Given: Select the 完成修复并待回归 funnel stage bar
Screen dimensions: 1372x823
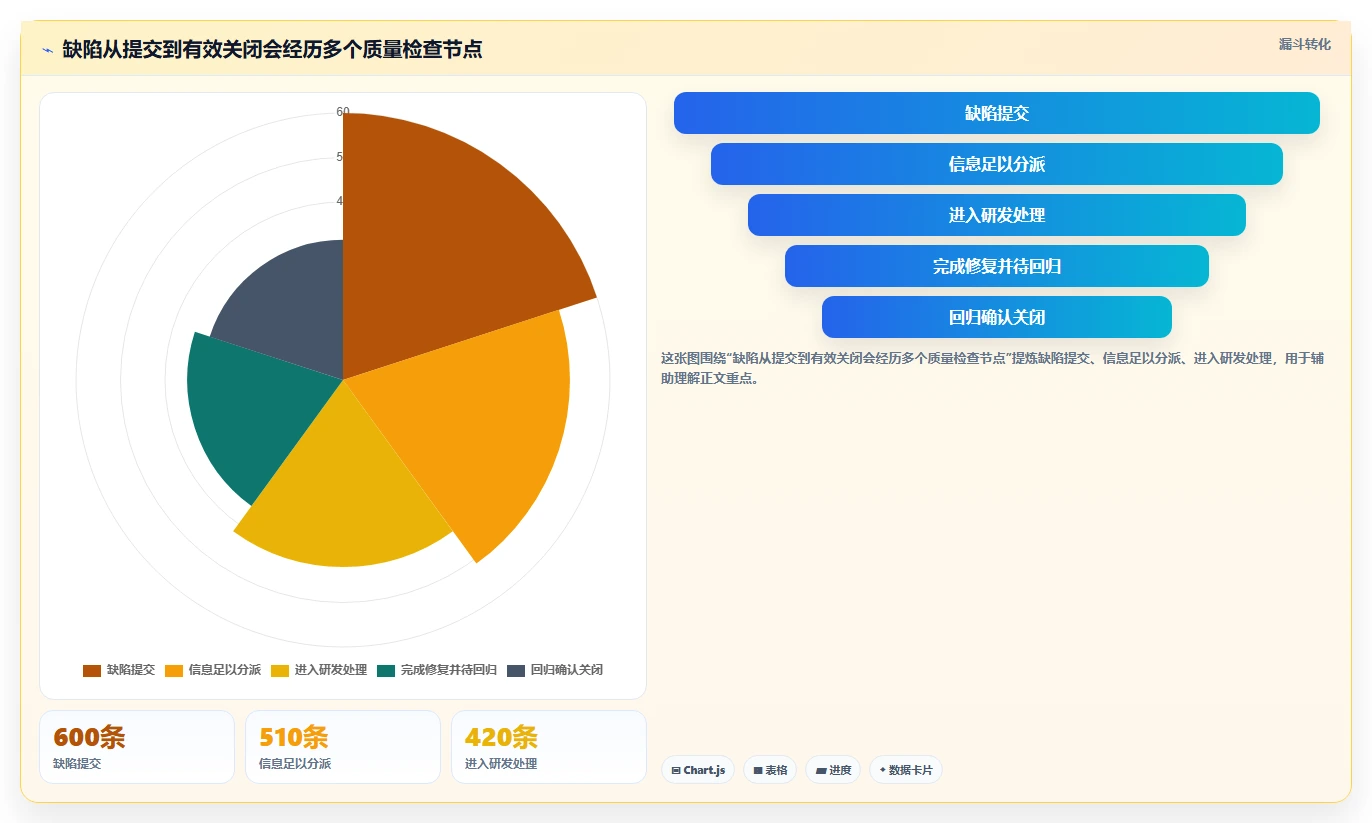Looking at the screenshot, I should click(997, 266).
